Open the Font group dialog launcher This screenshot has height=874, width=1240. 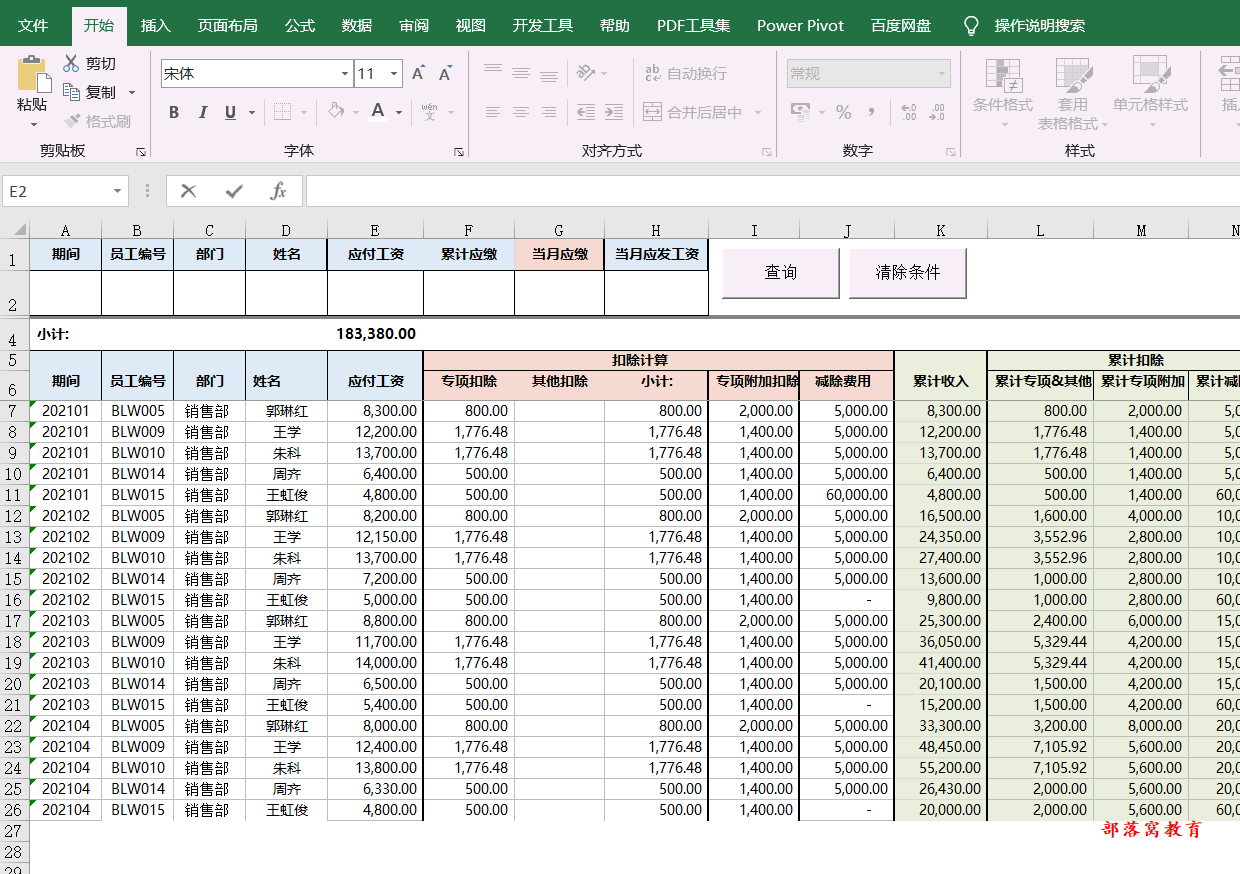tap(459, 152)
